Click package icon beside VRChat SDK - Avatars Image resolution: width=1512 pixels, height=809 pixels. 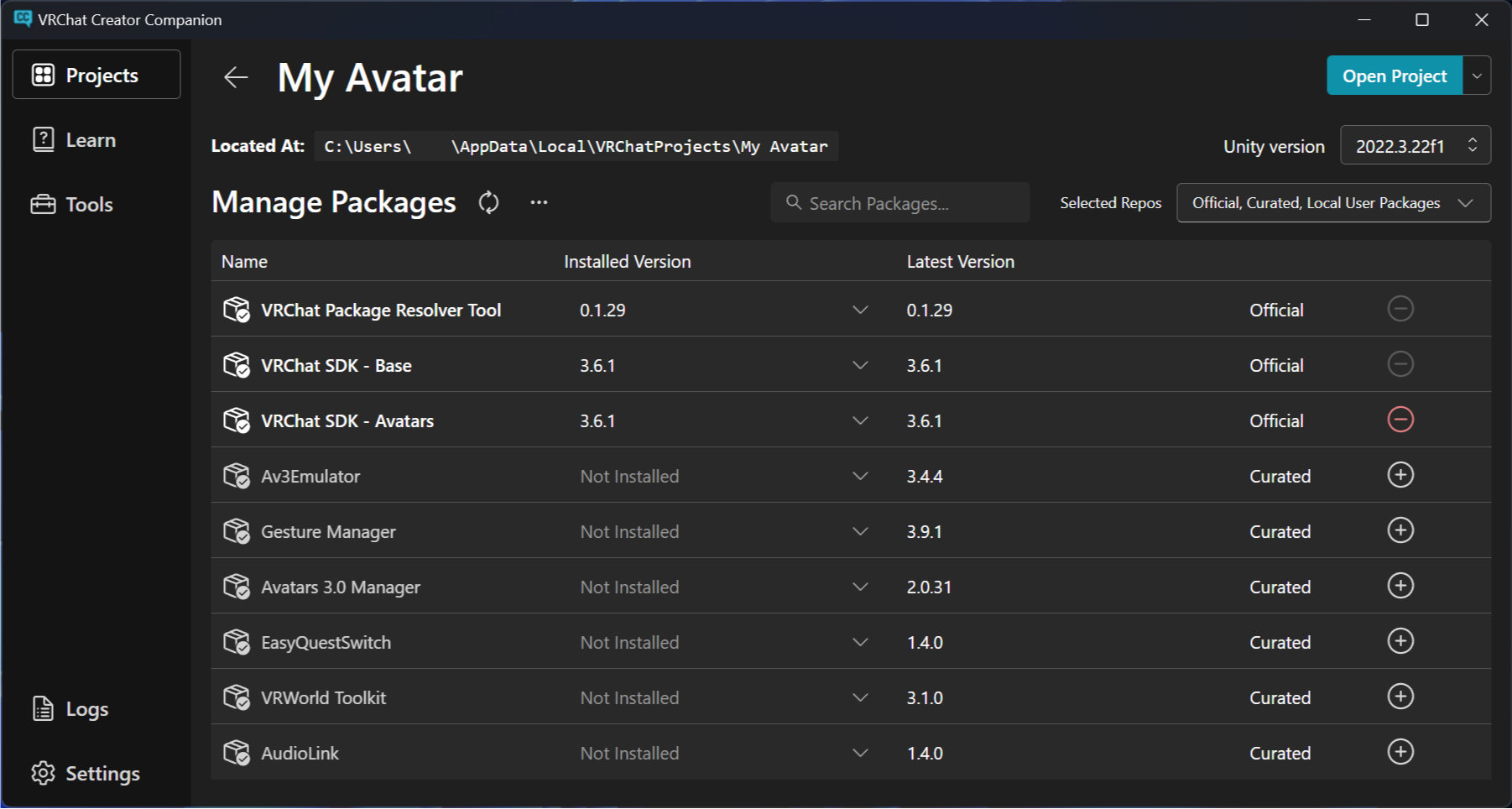[x=237, y=420]
